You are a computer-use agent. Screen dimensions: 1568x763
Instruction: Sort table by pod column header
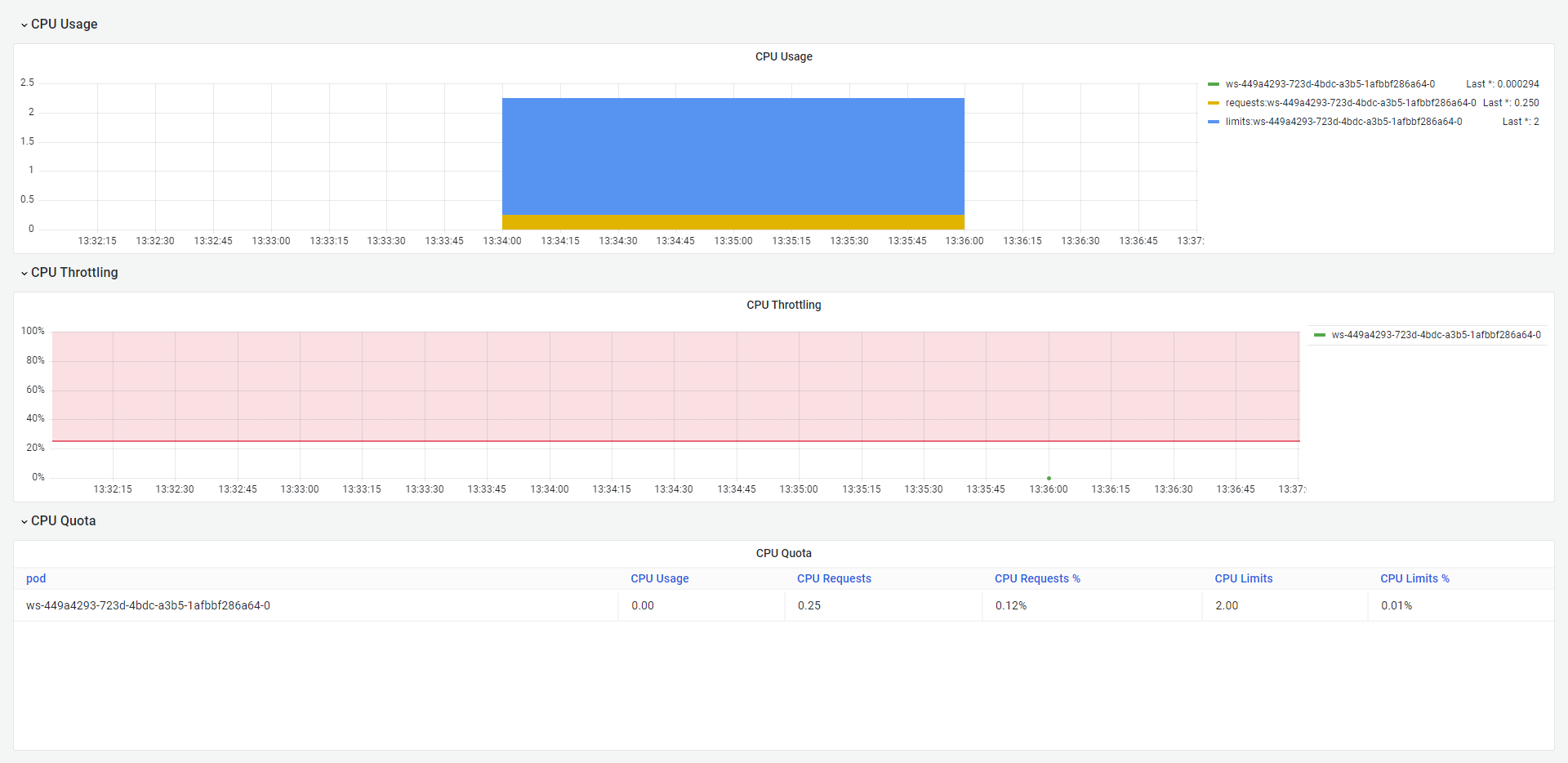[x=36, y=578]
